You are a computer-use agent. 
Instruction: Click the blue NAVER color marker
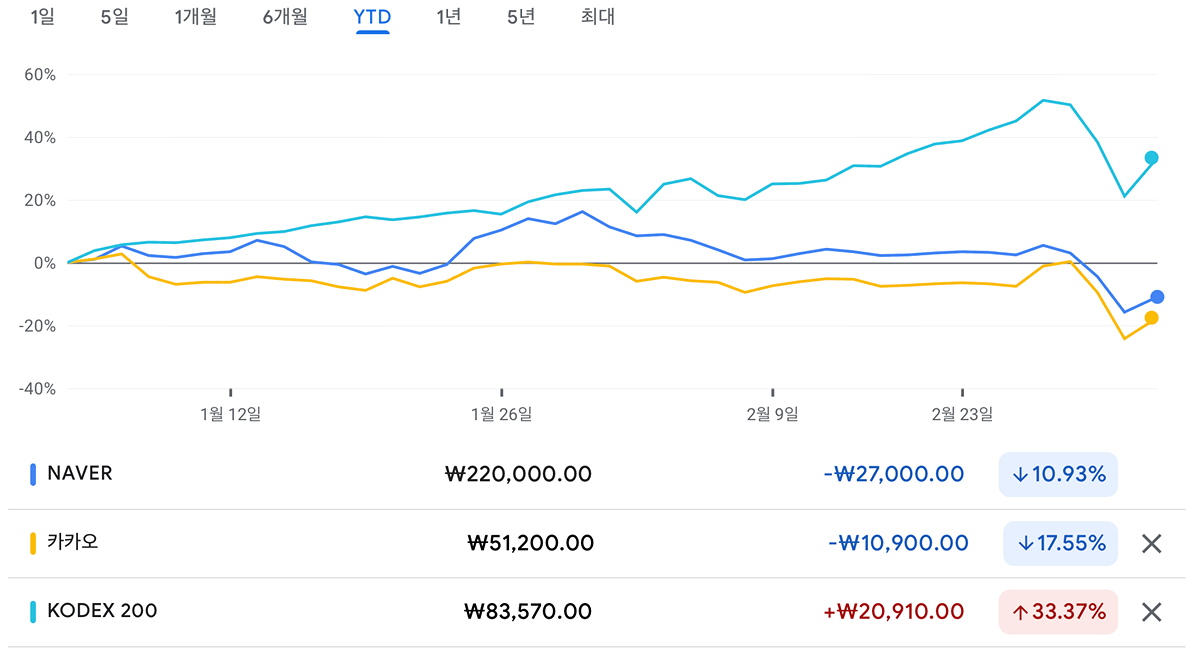point(34,474)
